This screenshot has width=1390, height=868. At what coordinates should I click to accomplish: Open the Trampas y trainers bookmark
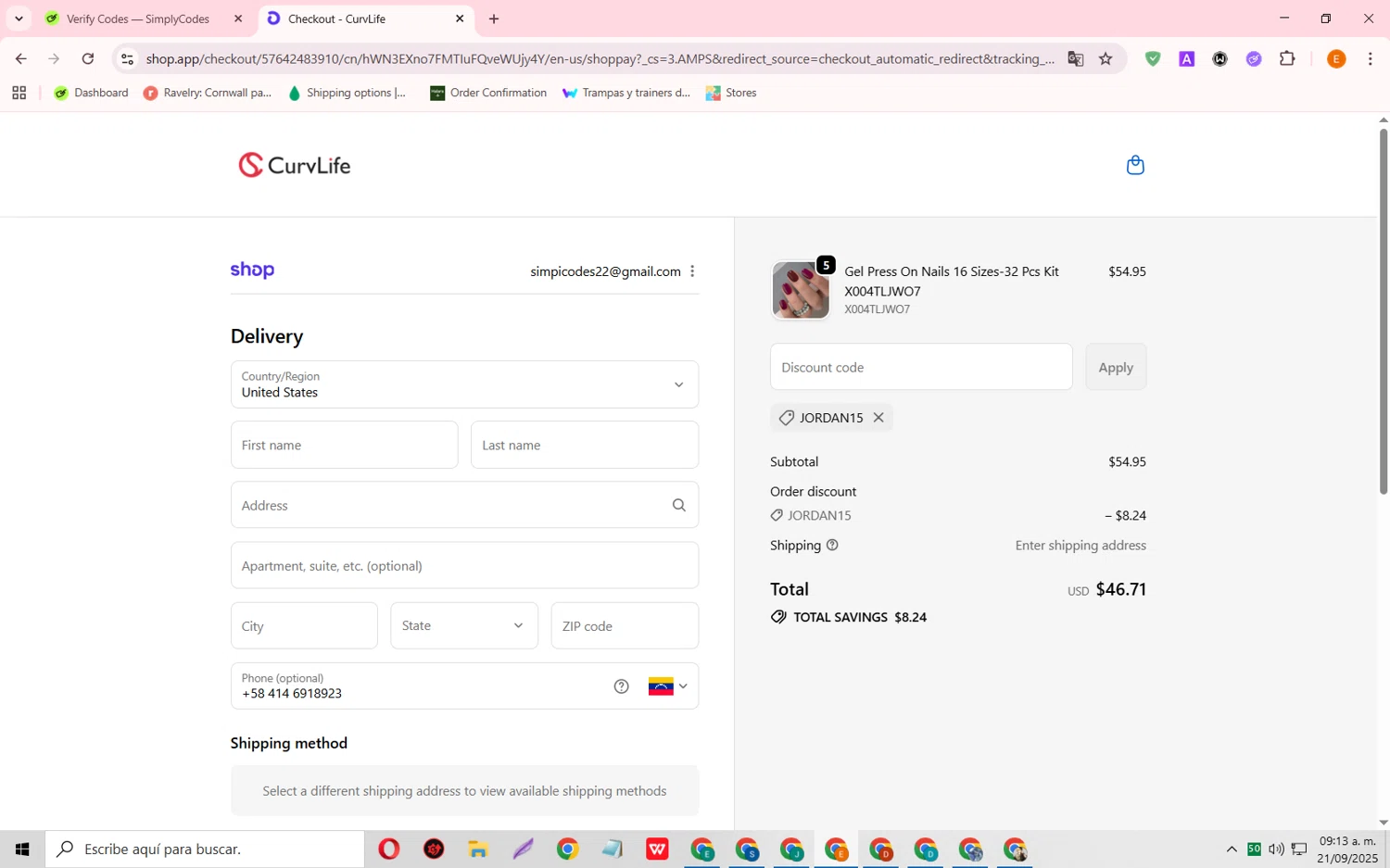pyautogui.click(x=626, y=93)
